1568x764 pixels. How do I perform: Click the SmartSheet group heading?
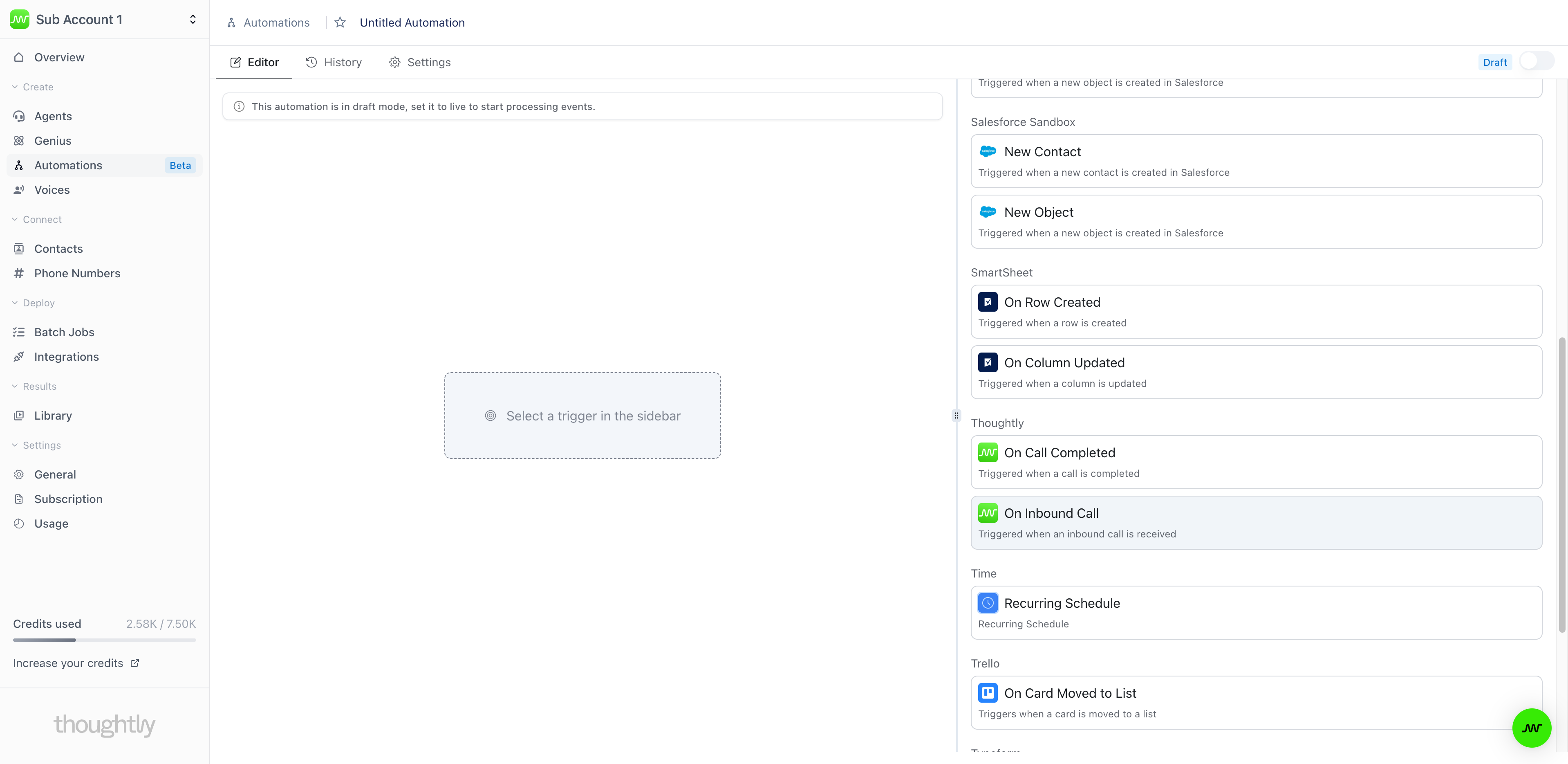tap(1001, 272)
